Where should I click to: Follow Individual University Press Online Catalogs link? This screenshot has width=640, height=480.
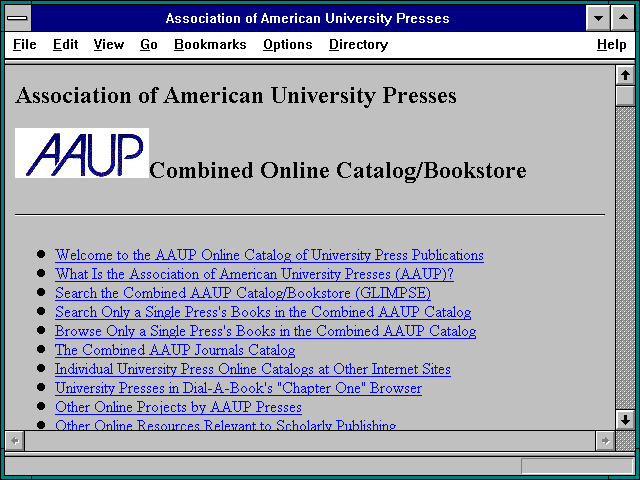(253, 369)
